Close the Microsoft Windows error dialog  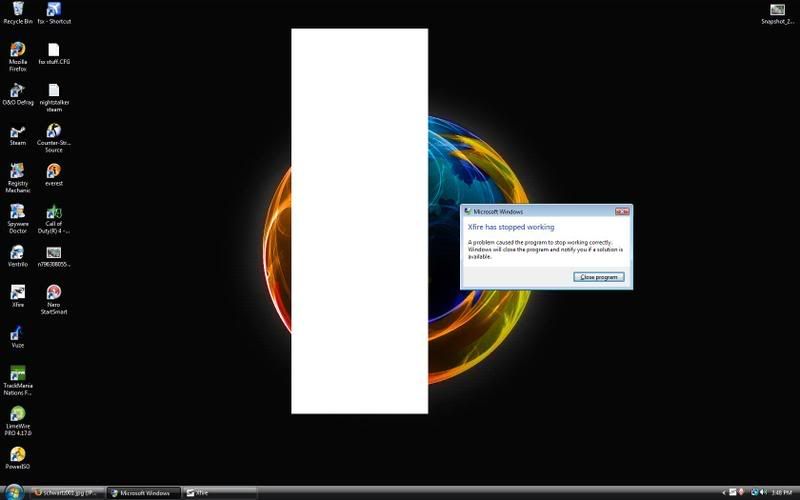click(x=622, y=211)
